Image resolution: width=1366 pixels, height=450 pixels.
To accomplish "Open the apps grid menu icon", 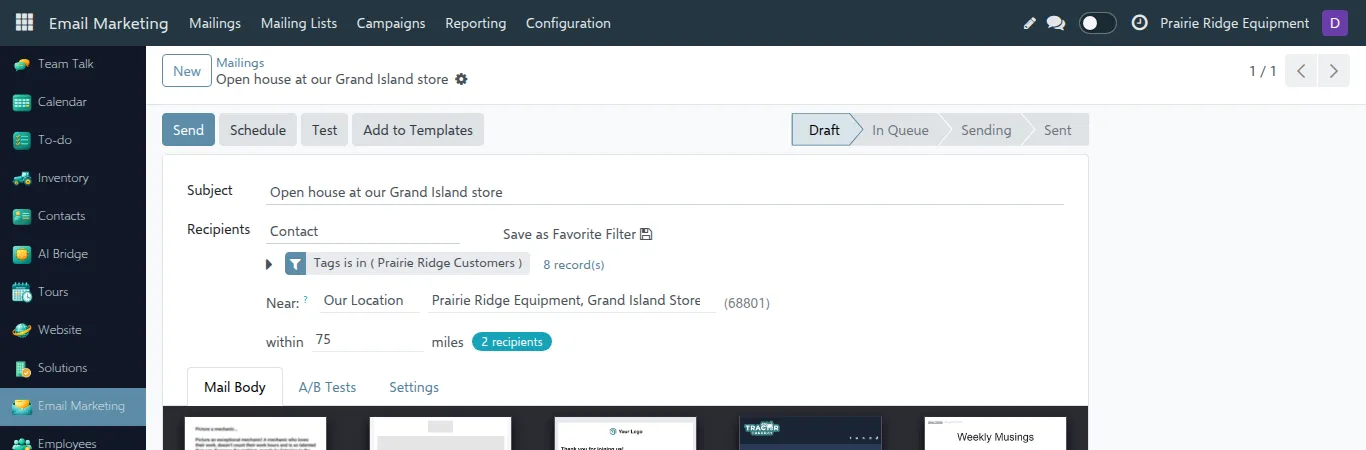I will 24,23.
